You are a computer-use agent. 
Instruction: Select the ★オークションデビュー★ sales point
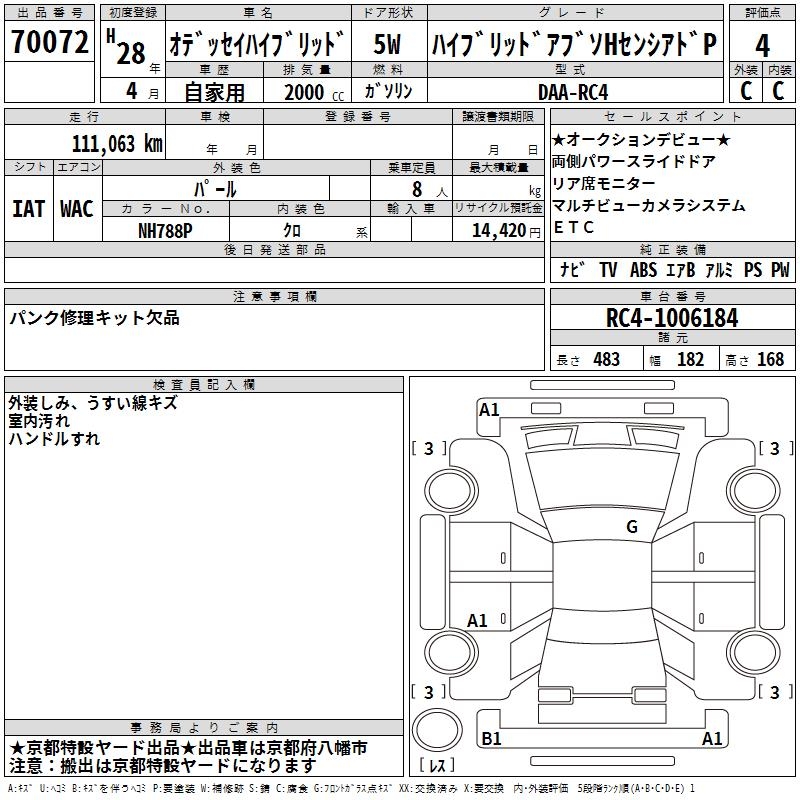(x=641, y=139)
